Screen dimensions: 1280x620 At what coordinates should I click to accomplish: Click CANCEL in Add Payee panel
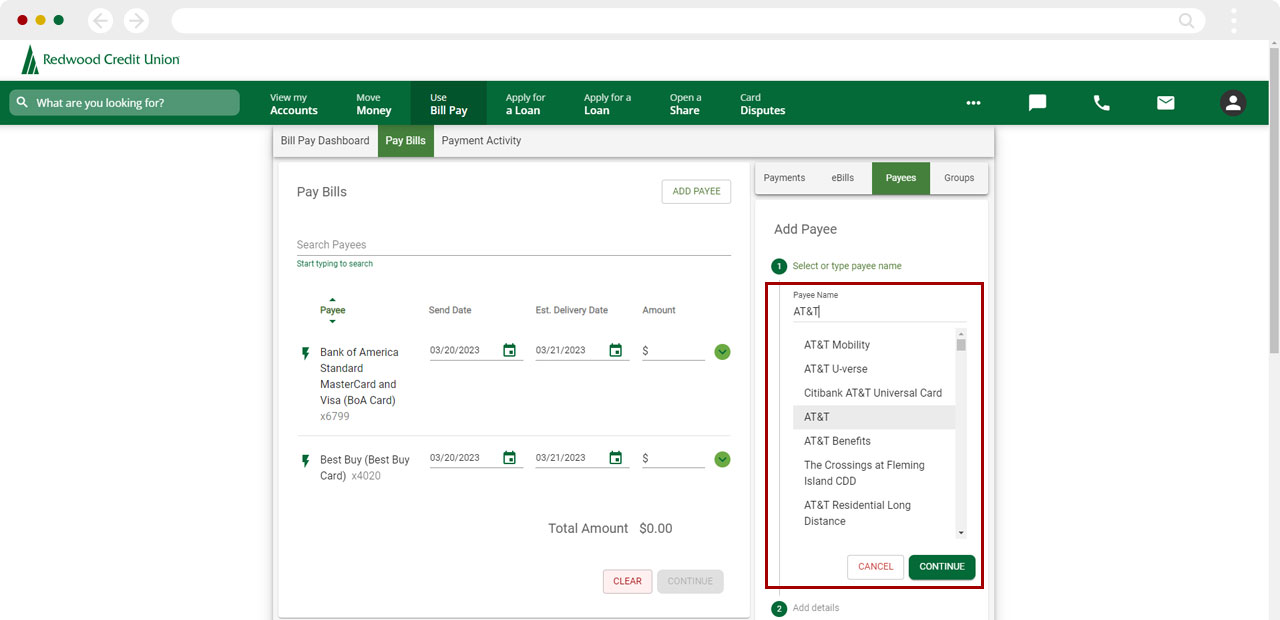(875, 567)
